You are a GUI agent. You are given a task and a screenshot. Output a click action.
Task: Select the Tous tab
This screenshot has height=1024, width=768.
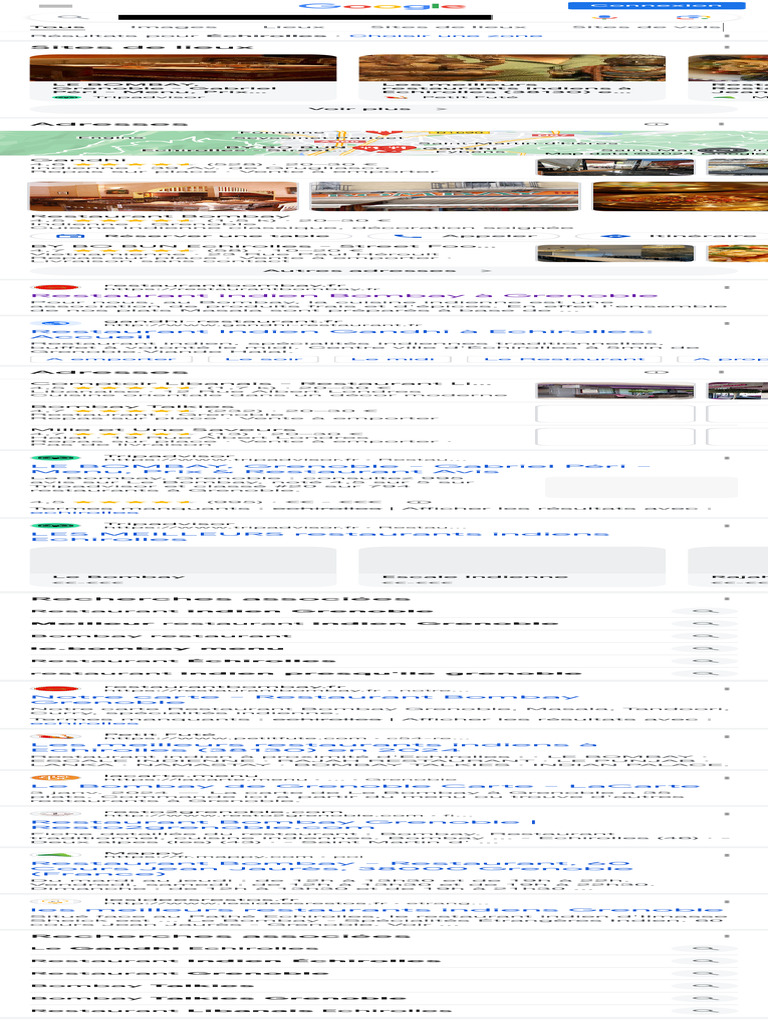click(x=58, y=27)
